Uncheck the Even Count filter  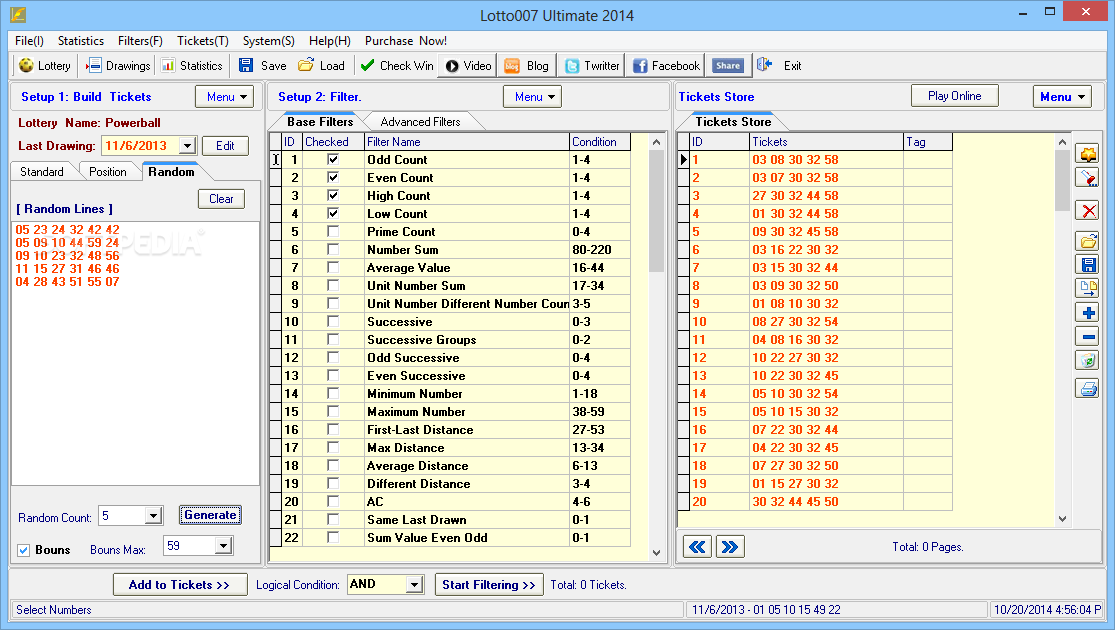(333, 177)
